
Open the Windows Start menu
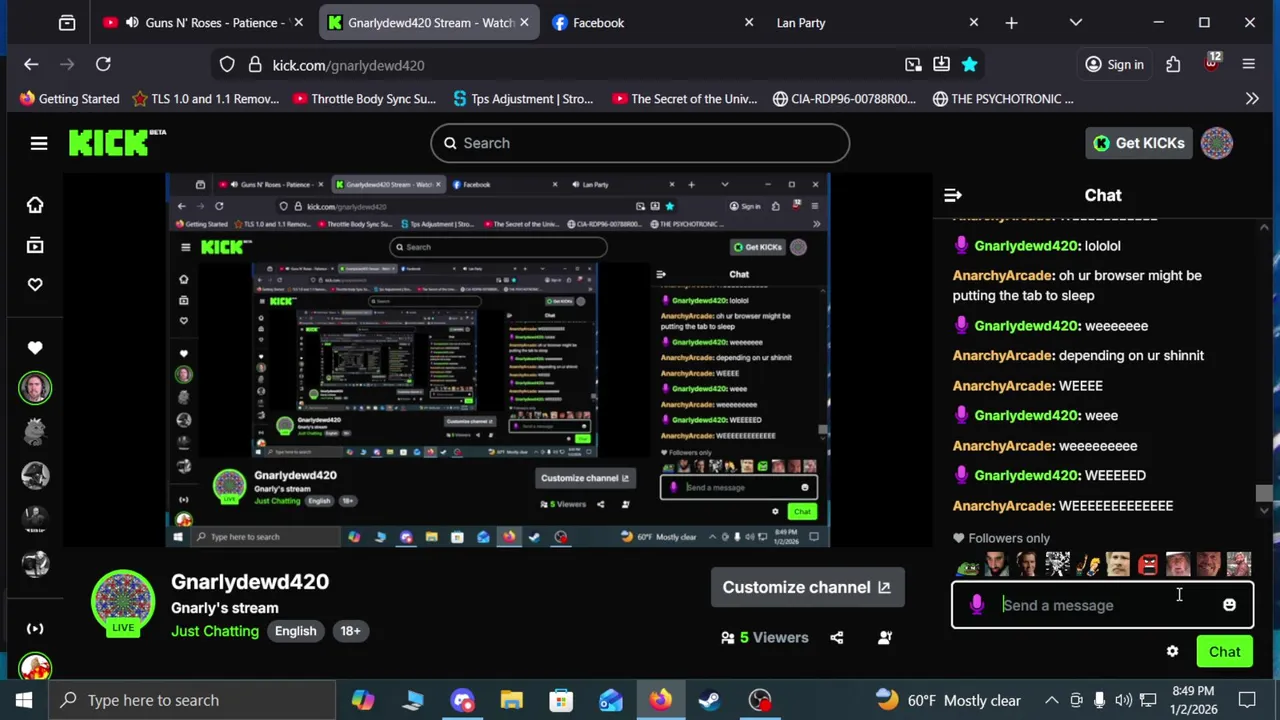(x=23, y=700)
